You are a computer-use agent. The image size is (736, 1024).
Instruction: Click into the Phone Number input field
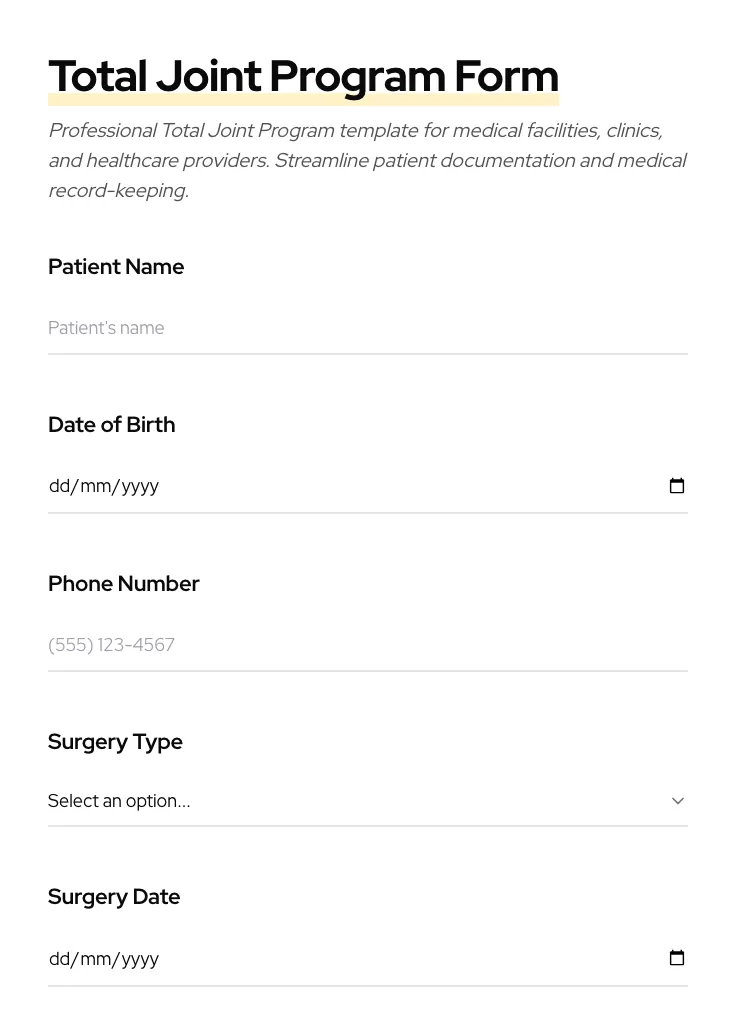click(367, 645)
